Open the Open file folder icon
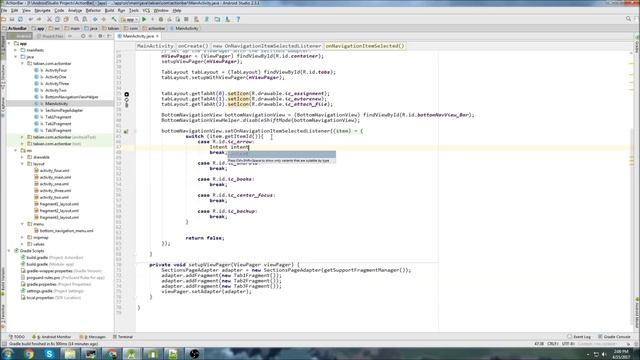The height and width of the screenshot is (360, 640). point(4,19)
